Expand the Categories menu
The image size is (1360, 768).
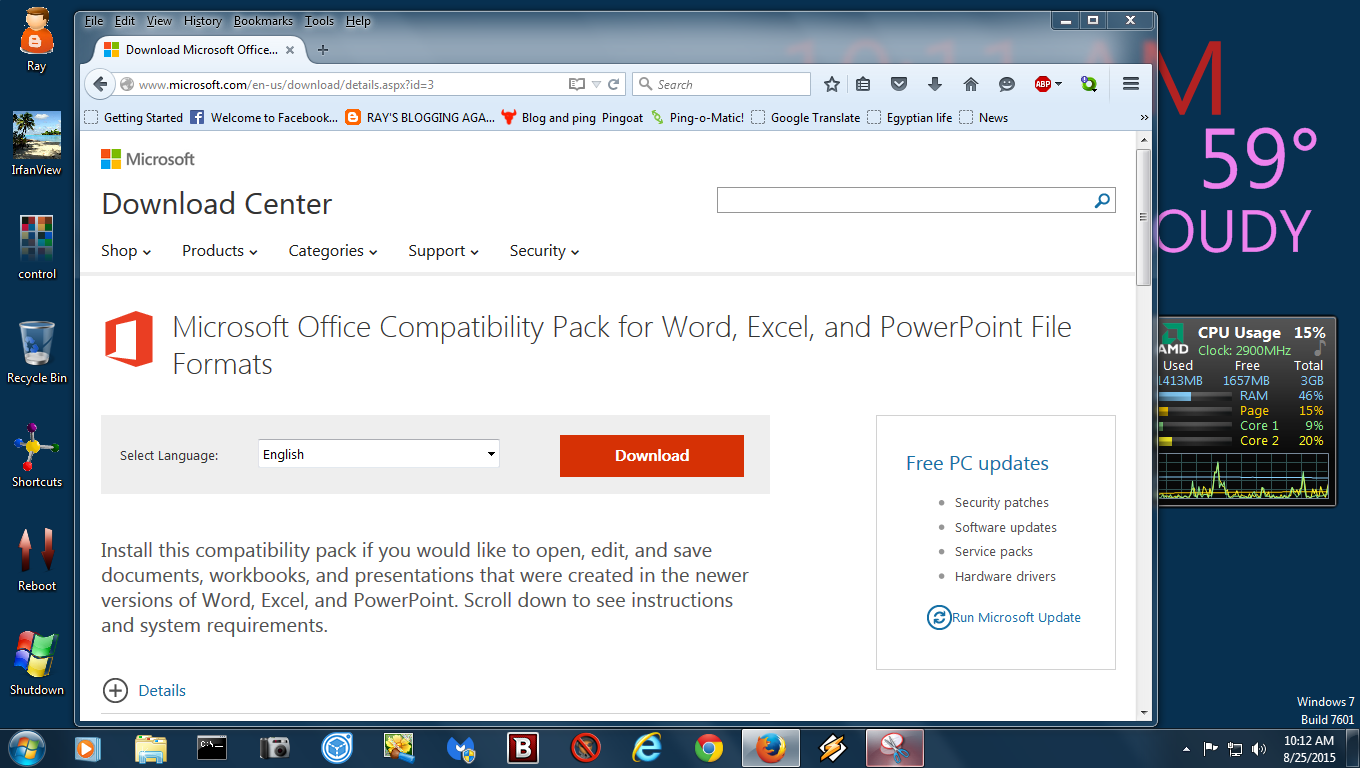point(333,251)
